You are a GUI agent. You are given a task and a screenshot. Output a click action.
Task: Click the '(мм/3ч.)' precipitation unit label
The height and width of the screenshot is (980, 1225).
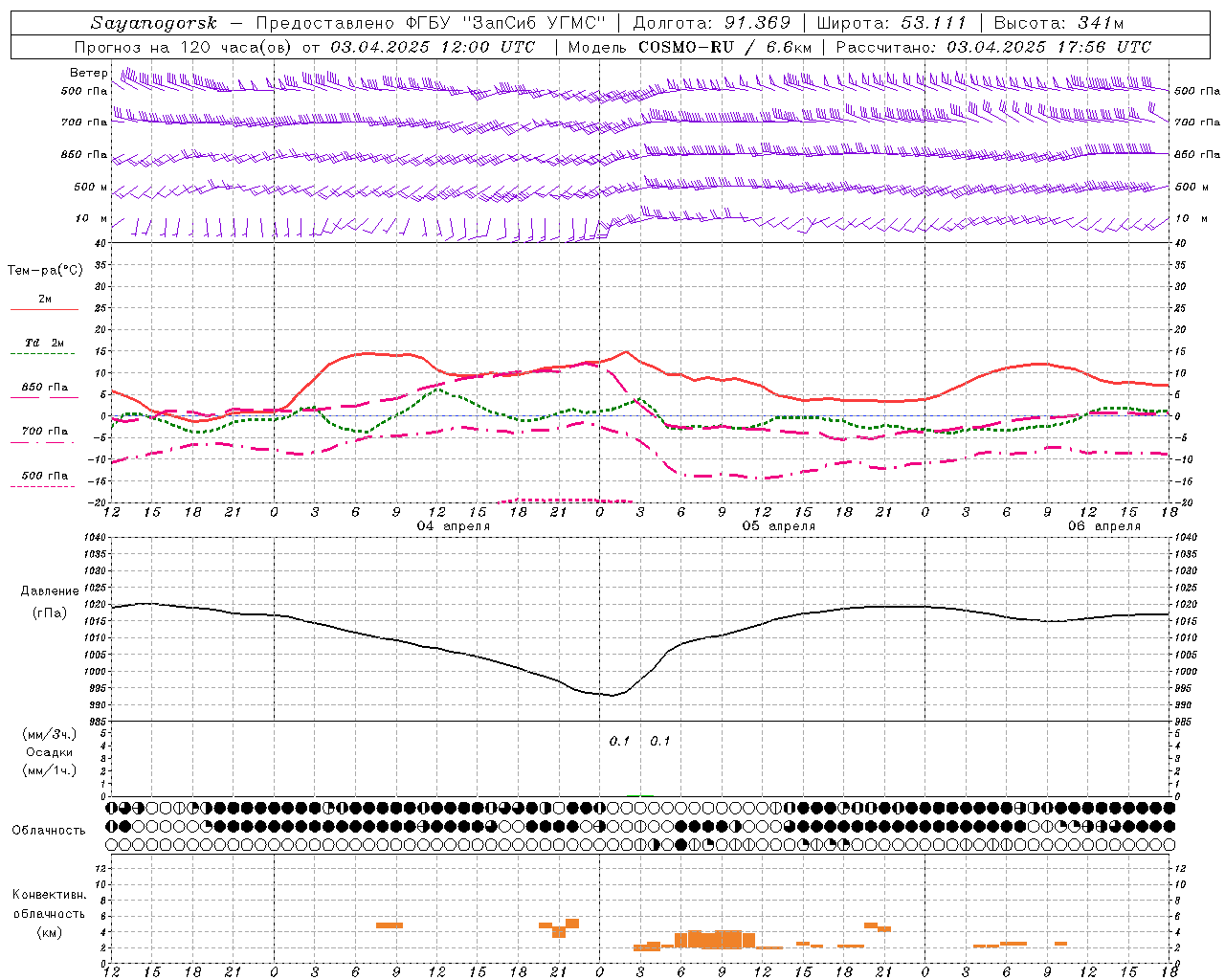(50, 734)
